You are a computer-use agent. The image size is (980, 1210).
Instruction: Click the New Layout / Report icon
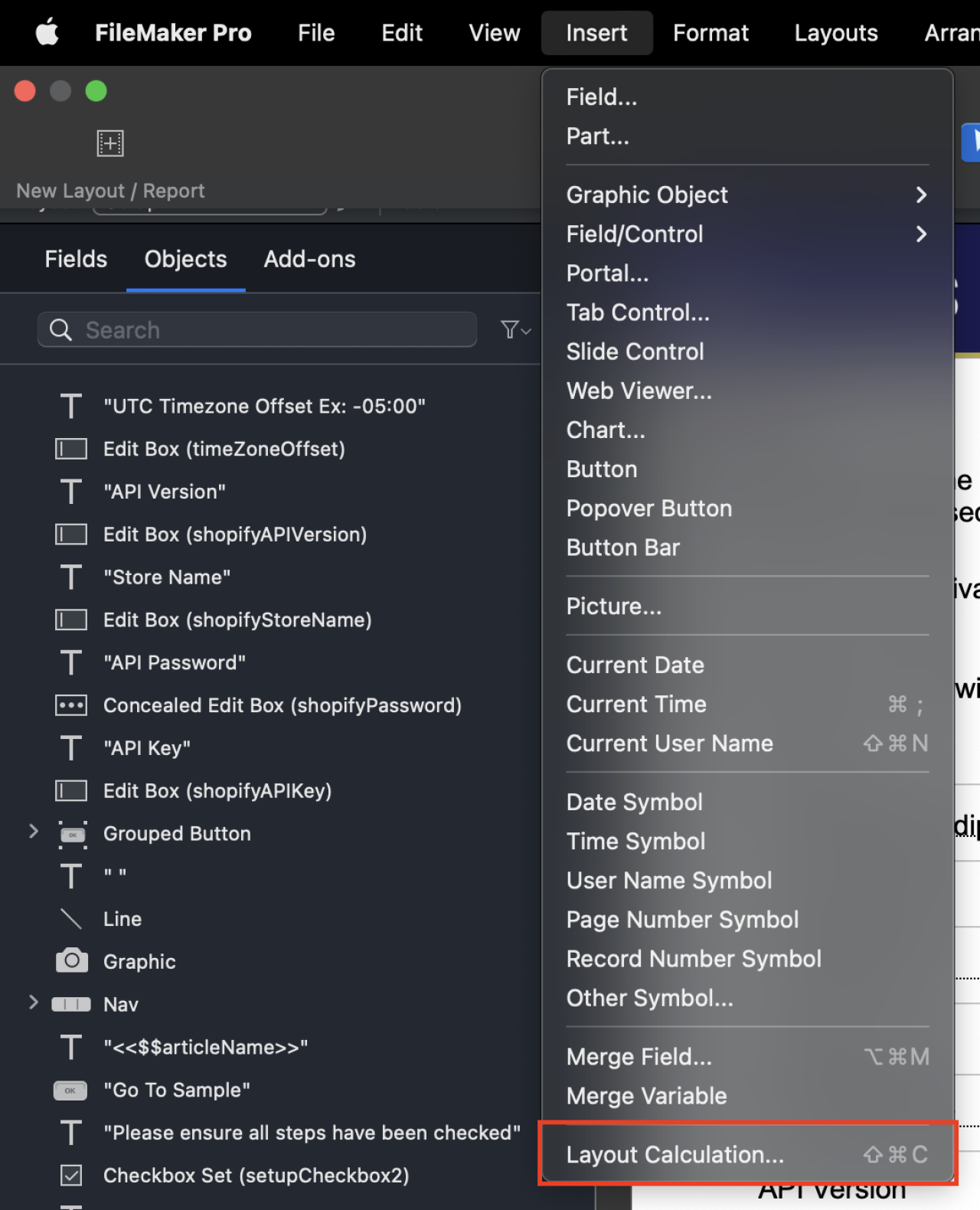pyautogui.click(x=110, y=143)
